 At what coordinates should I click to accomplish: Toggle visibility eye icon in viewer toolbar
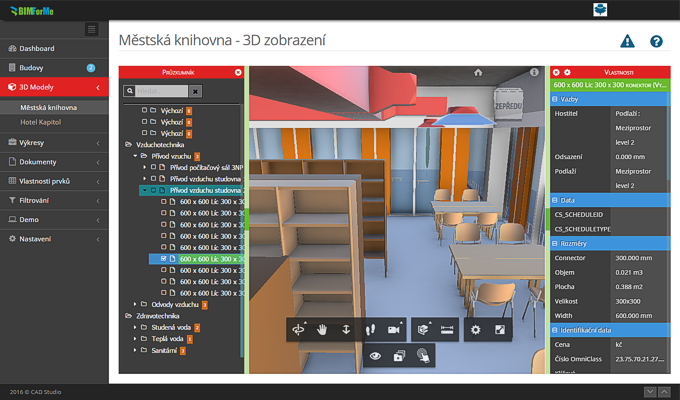(376, 355)
